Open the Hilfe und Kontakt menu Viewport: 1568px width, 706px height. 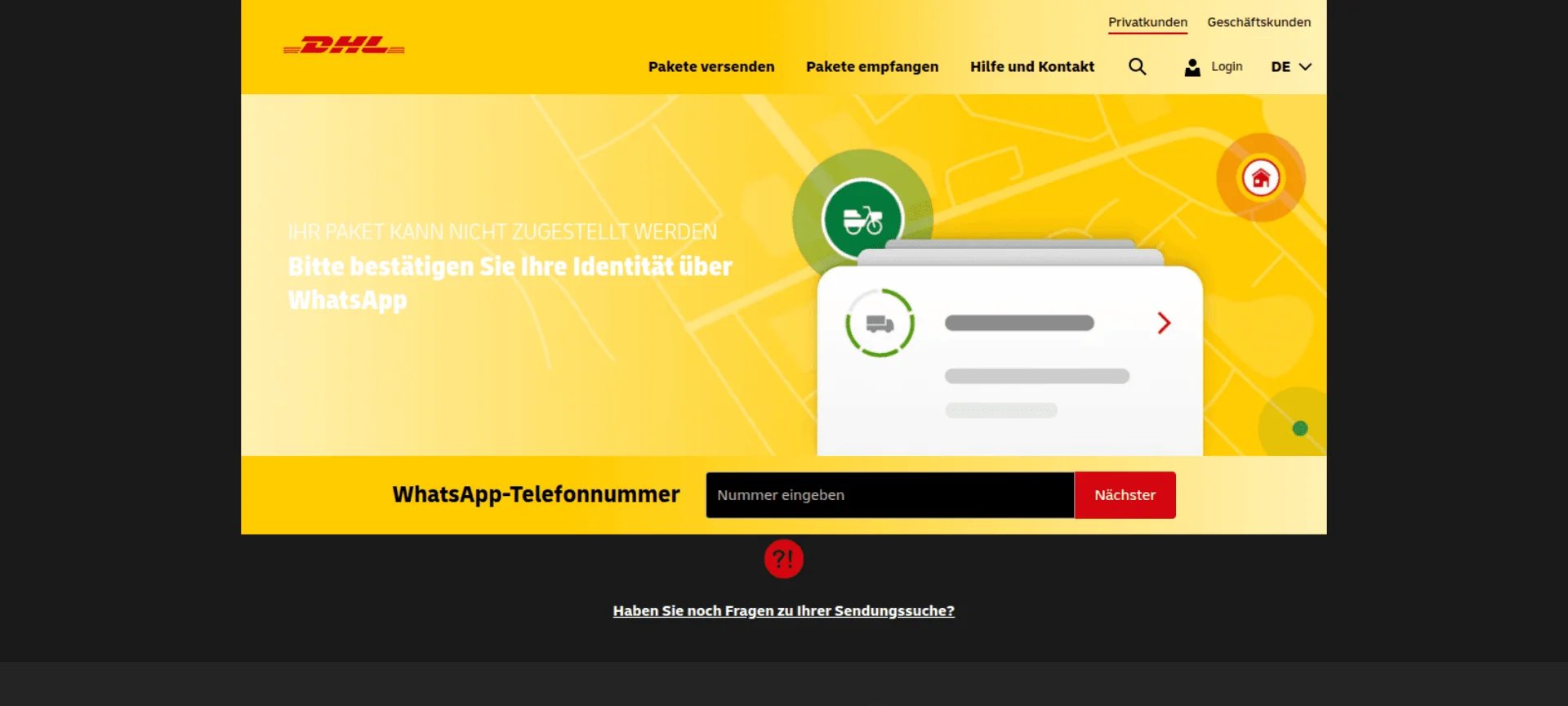pos(1031,67)
